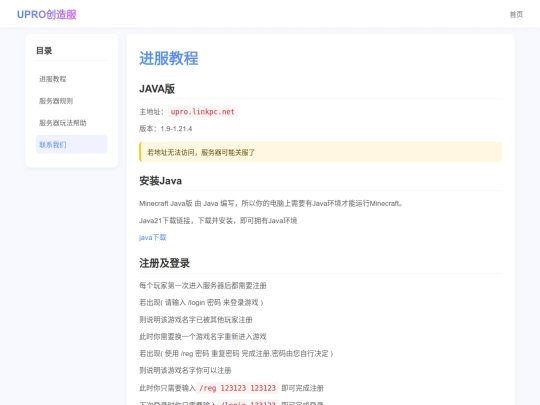Click the line 则说明该游戏名字你可以注册

click(x=185, y=371)
